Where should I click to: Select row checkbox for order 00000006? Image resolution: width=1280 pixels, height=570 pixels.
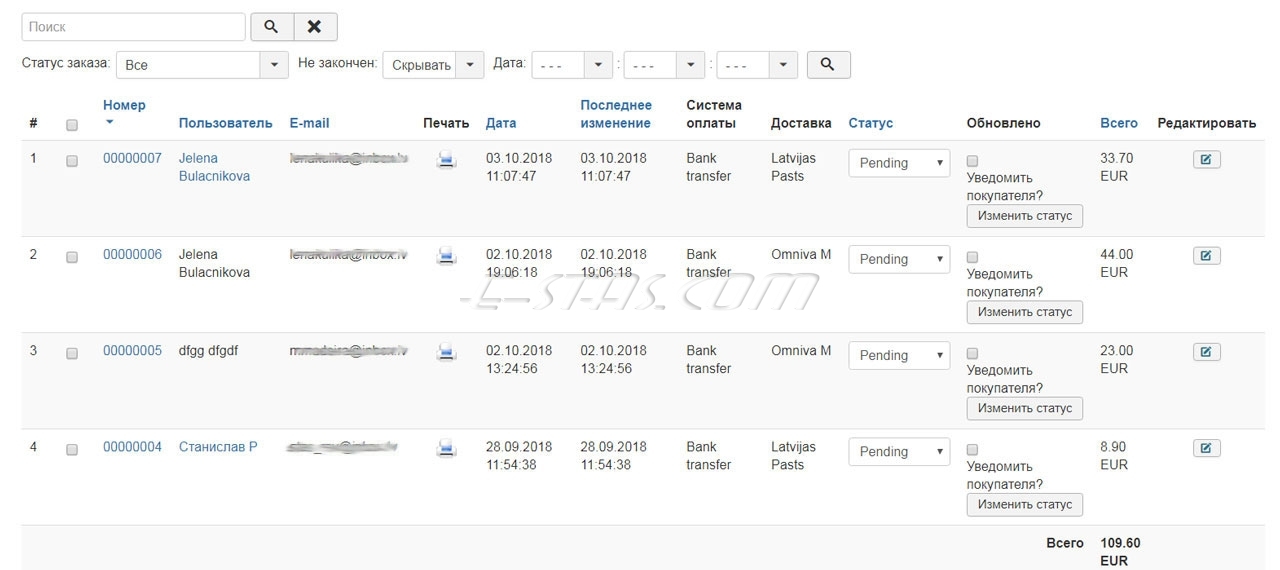[72, 257]
